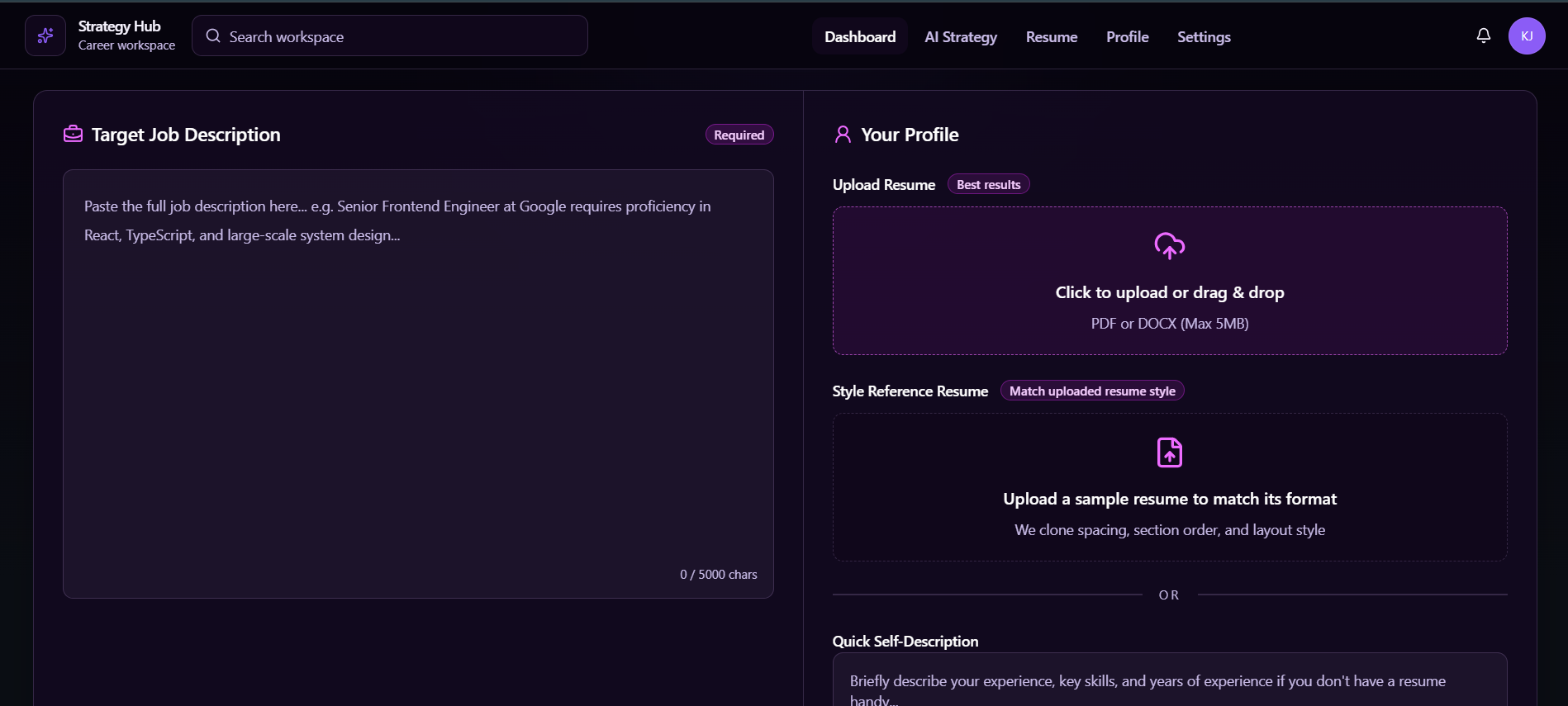This screenshot has width=1568, height=706.
Task: Click the Career workspace subtitle
Action: (x=126, y=45)
